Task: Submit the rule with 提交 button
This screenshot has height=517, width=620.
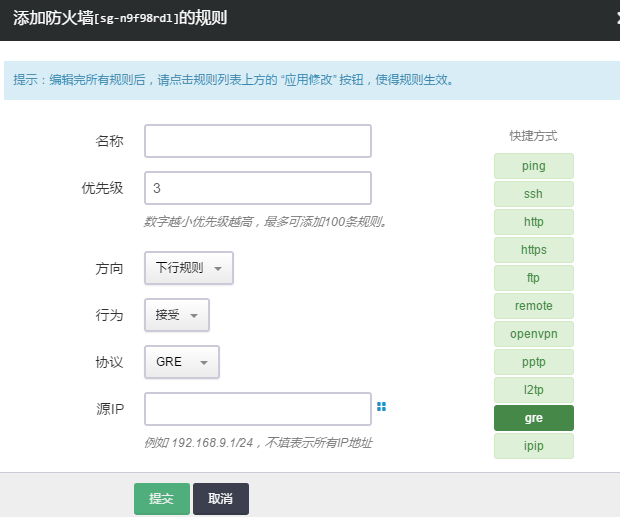Action: coord(161,499)
